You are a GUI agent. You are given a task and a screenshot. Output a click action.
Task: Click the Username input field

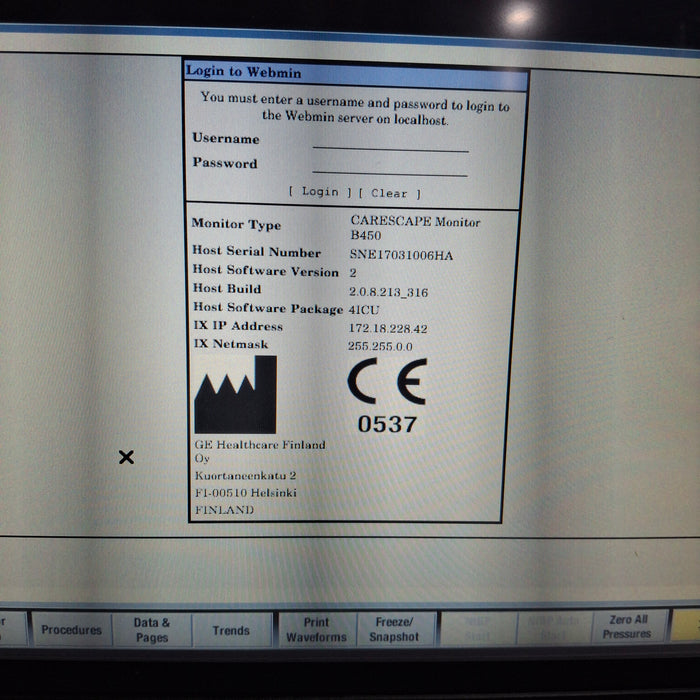click(391, 143)
